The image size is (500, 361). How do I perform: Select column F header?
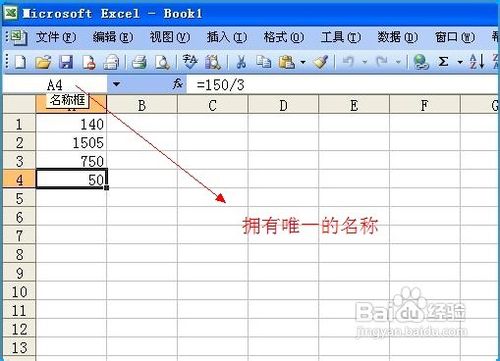point(425,105)
